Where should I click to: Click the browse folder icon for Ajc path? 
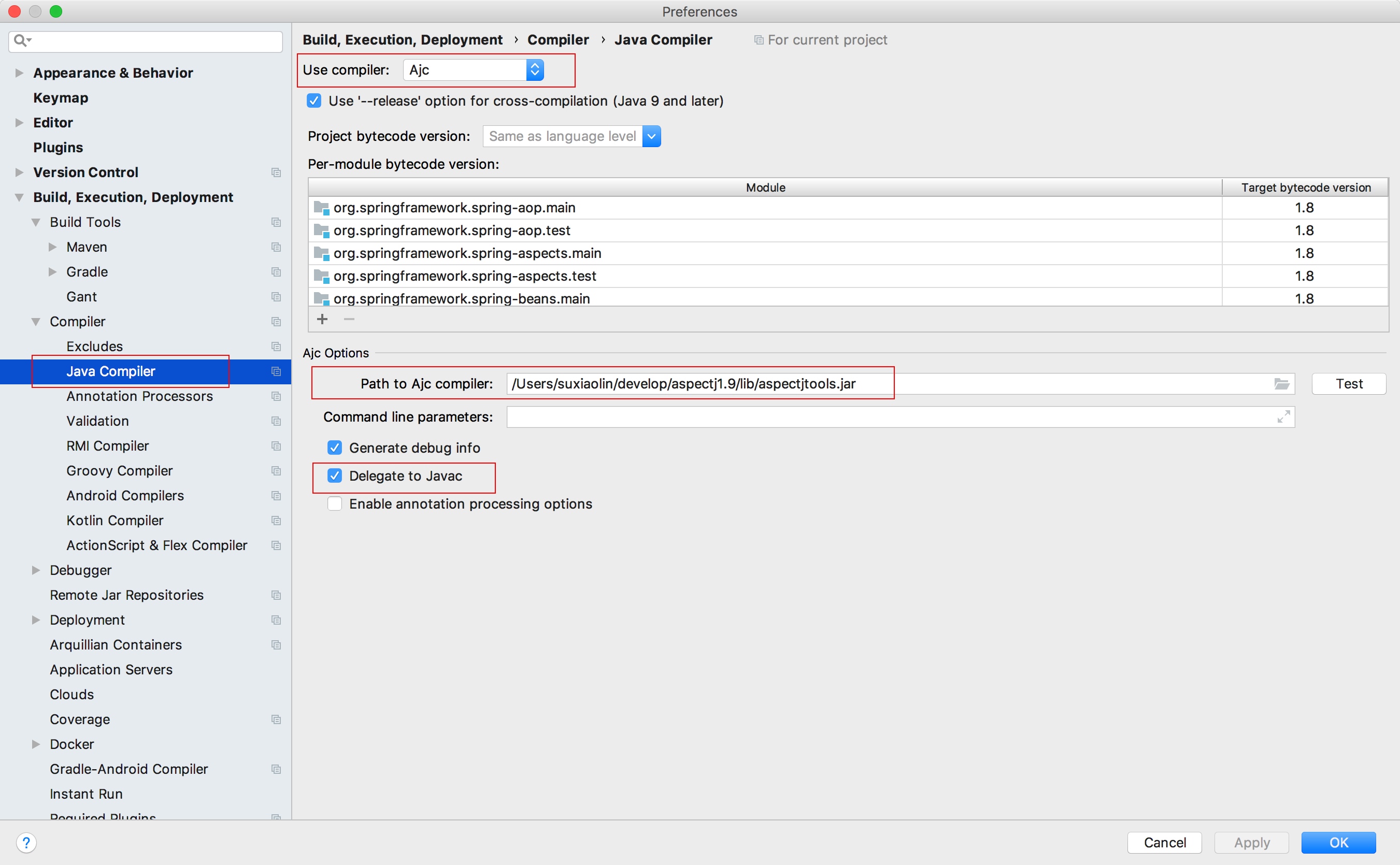tap(1281, 384)
